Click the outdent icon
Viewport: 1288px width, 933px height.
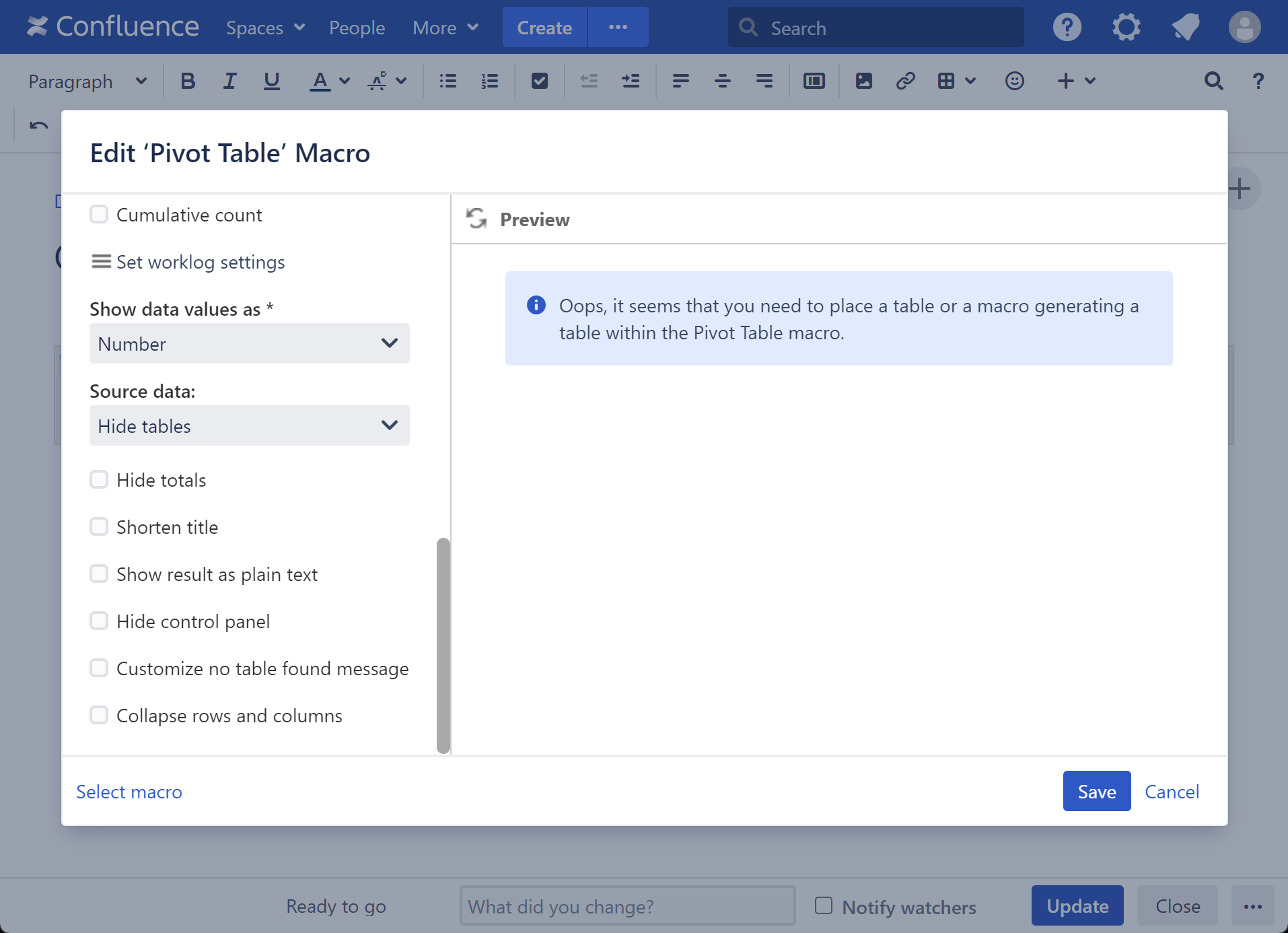(x=589, y=81)
